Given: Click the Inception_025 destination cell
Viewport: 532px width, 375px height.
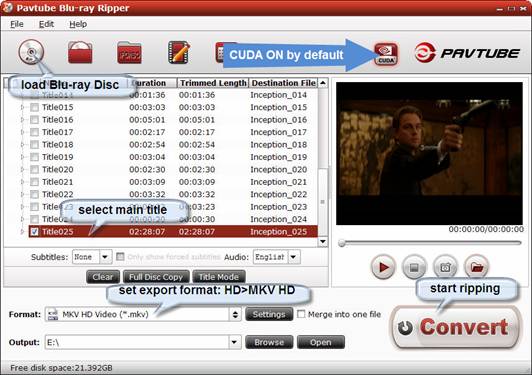Looking at the screenshot, I should (x=279, y=231).
